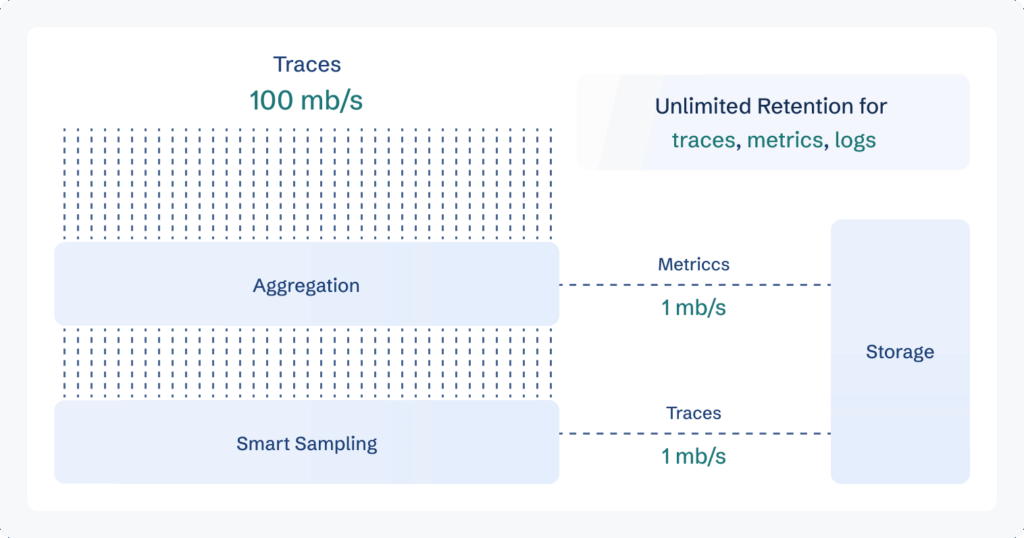Click the Smart Sampling text label
The height and width of the screenshot is (538, 1024).
coord(306,443)
